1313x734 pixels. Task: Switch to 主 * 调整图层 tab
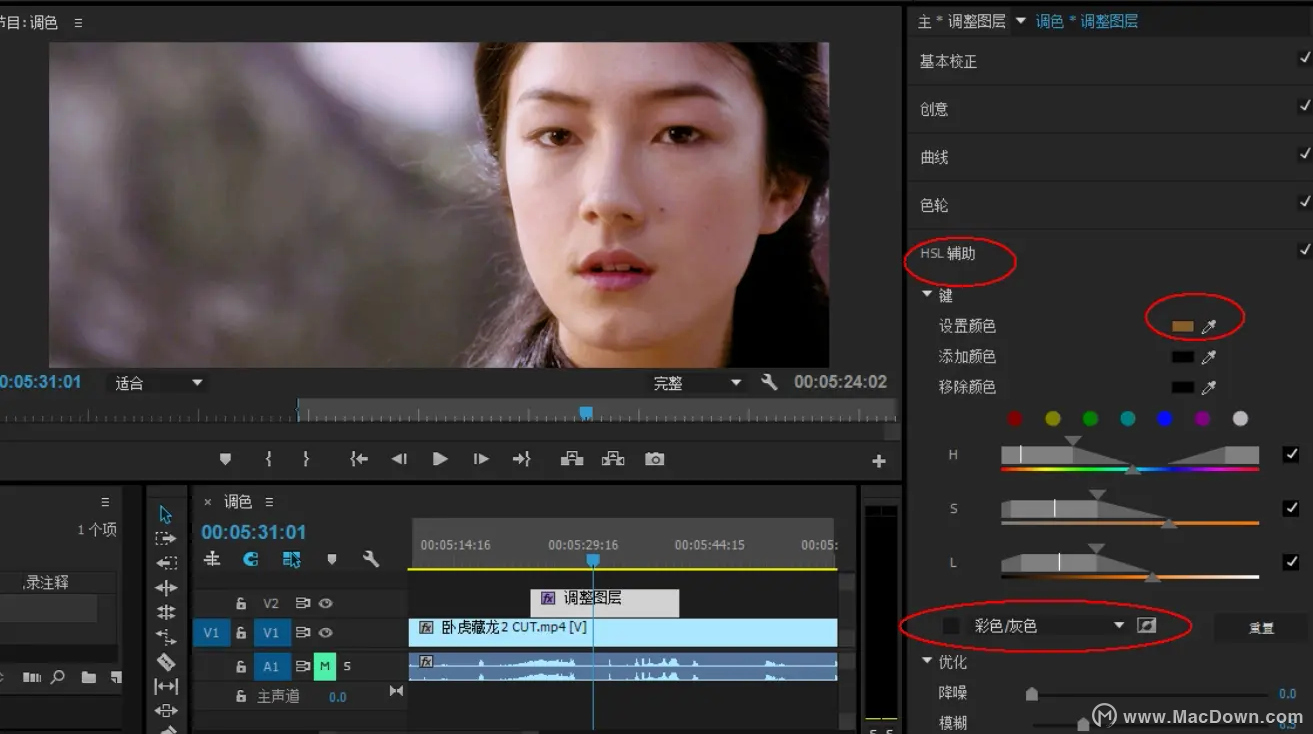(961, 21)
